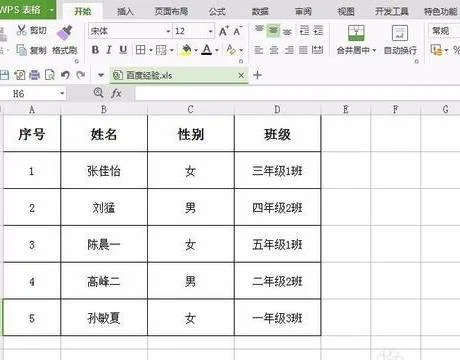Redo the last action
The width and height of the screenshot is (460, 360).
pos(80,75)
